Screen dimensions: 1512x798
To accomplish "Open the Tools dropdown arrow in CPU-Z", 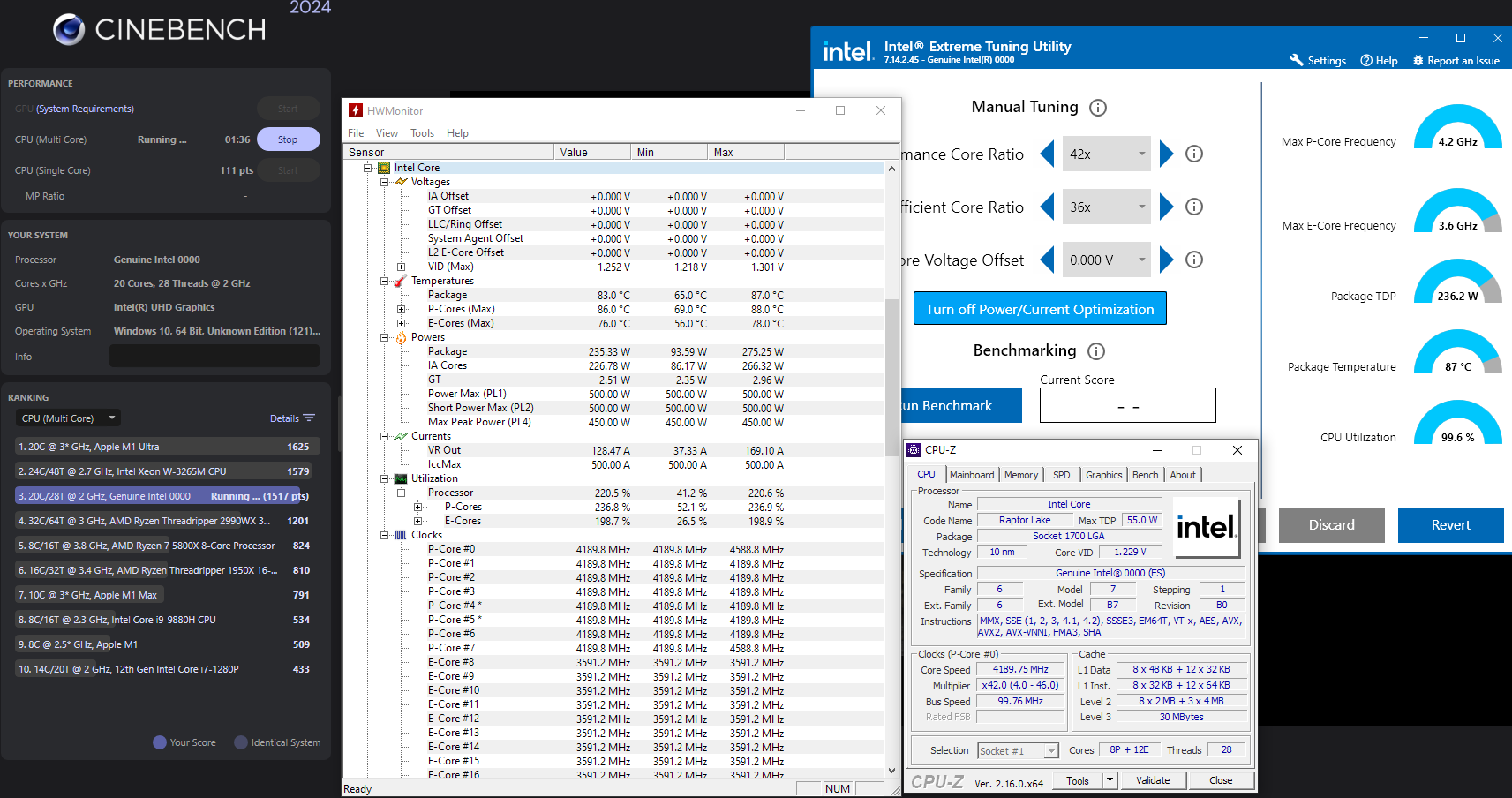I will [1110, 780].
